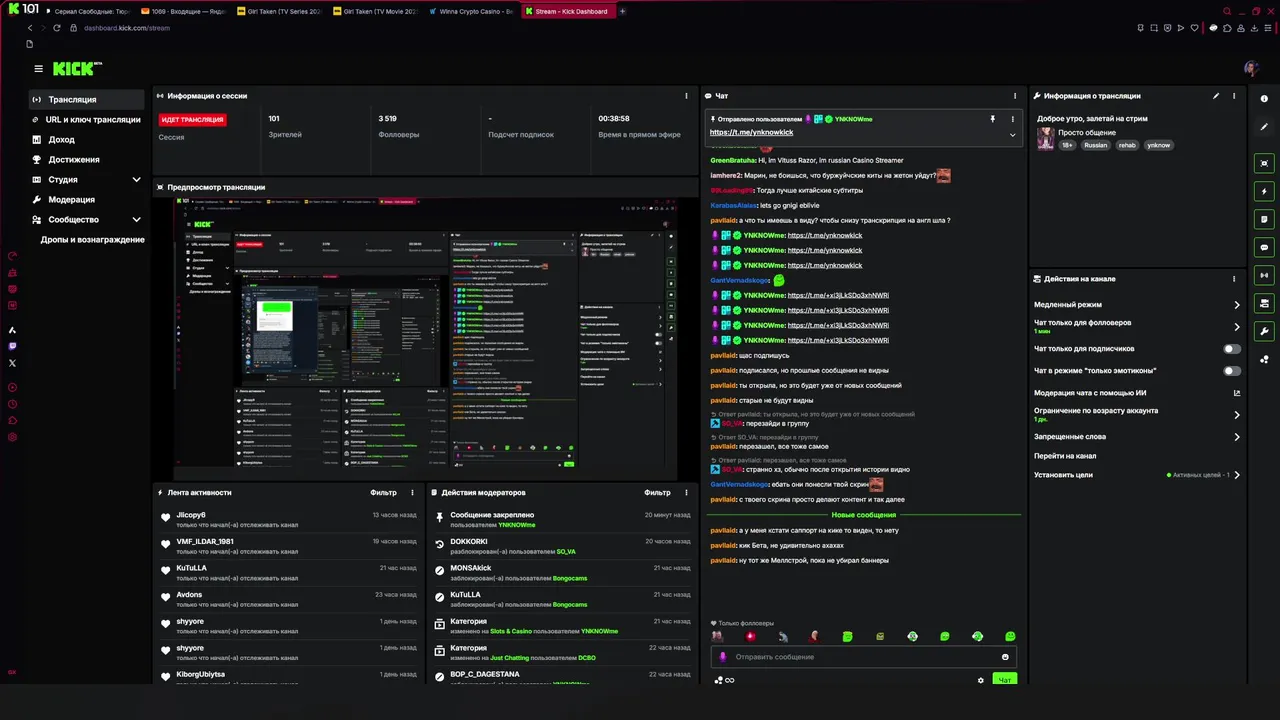The image size is (1280, 720).
Task: Click the Russian language tag
Action: (1096, 145)
